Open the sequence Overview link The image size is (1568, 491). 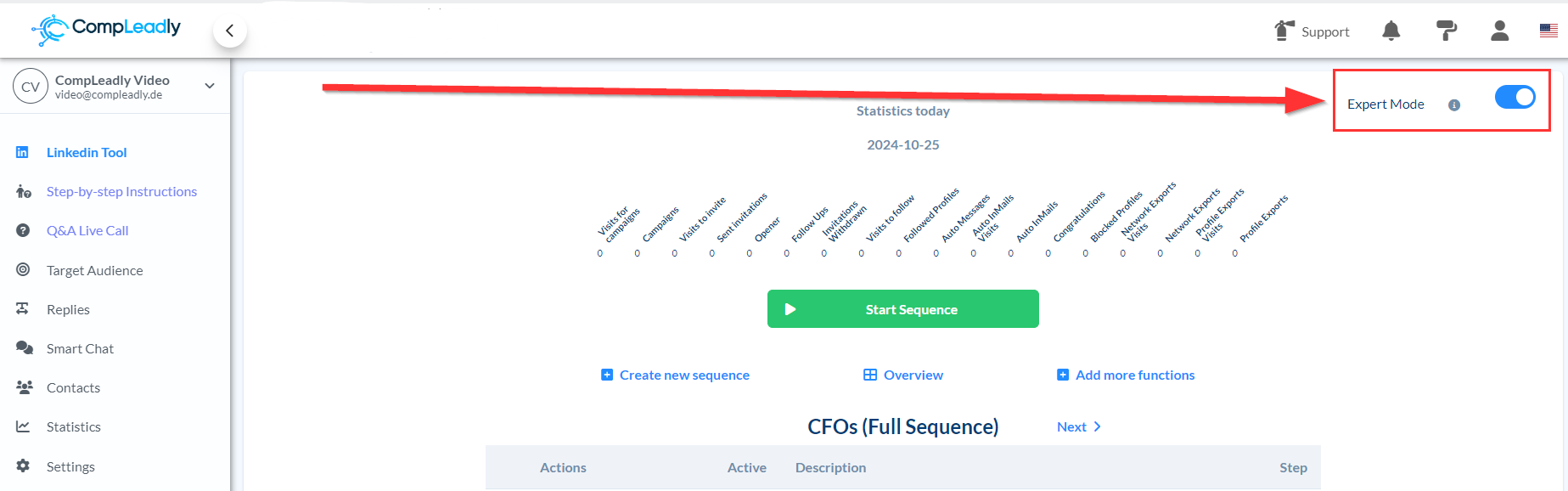click(x=903, y=375)
